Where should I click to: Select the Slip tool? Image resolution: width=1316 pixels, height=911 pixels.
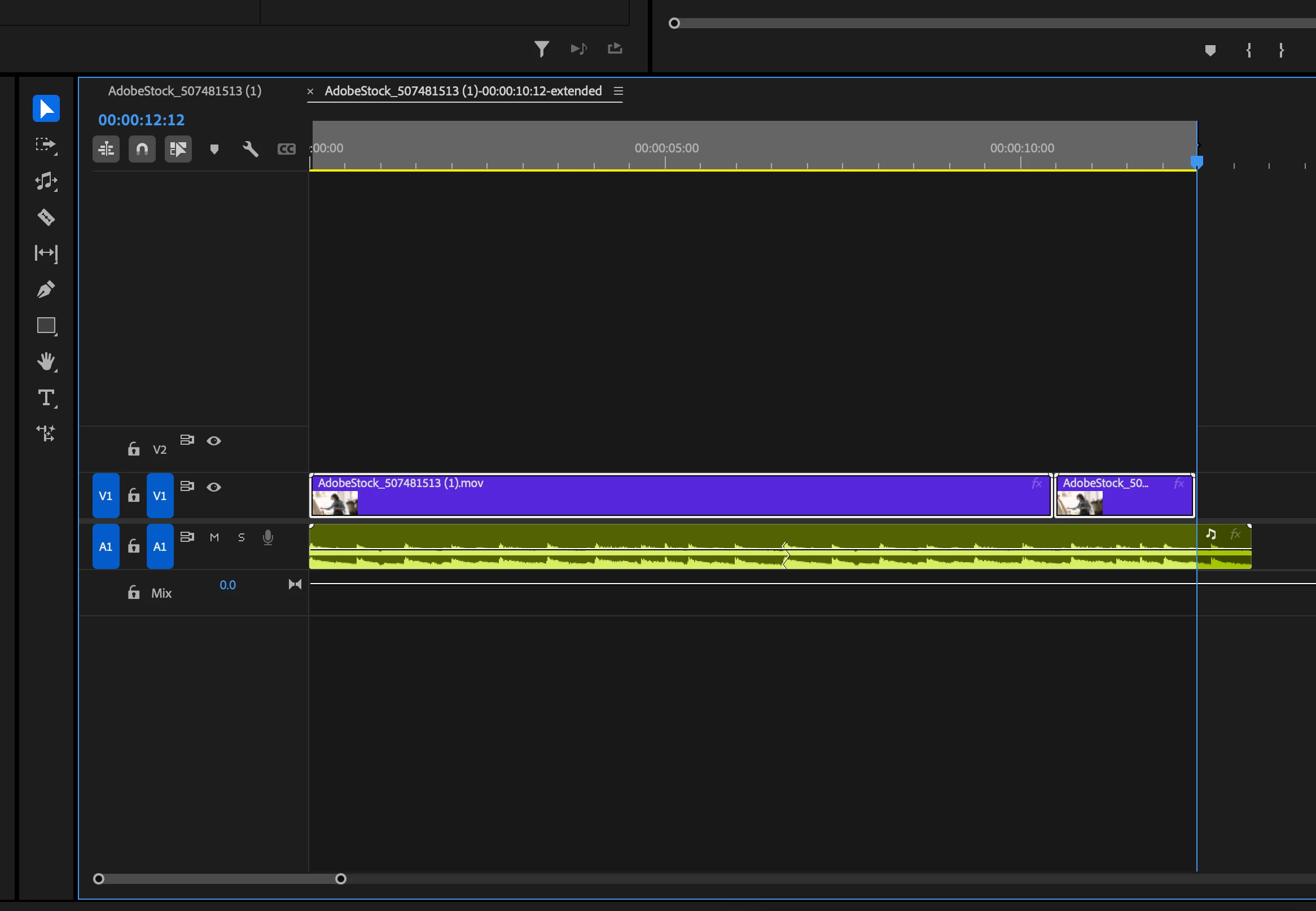46,253
